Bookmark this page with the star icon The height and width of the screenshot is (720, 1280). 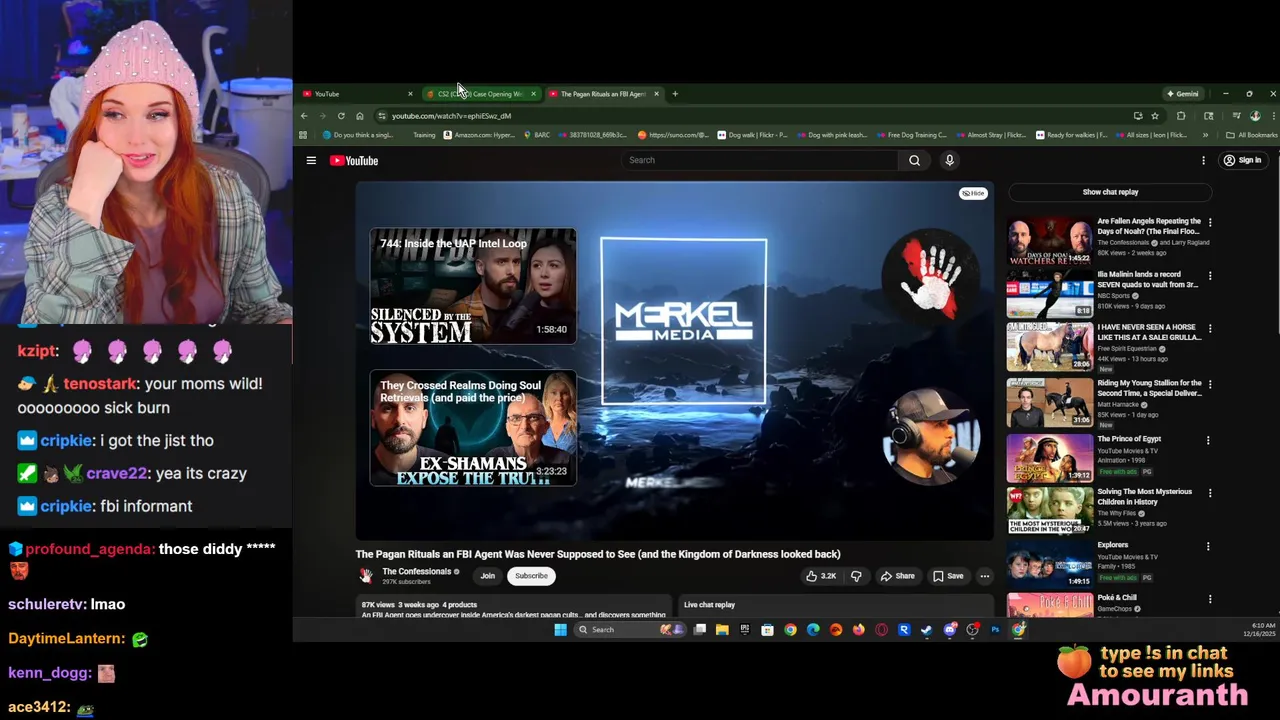point(1155,116)
